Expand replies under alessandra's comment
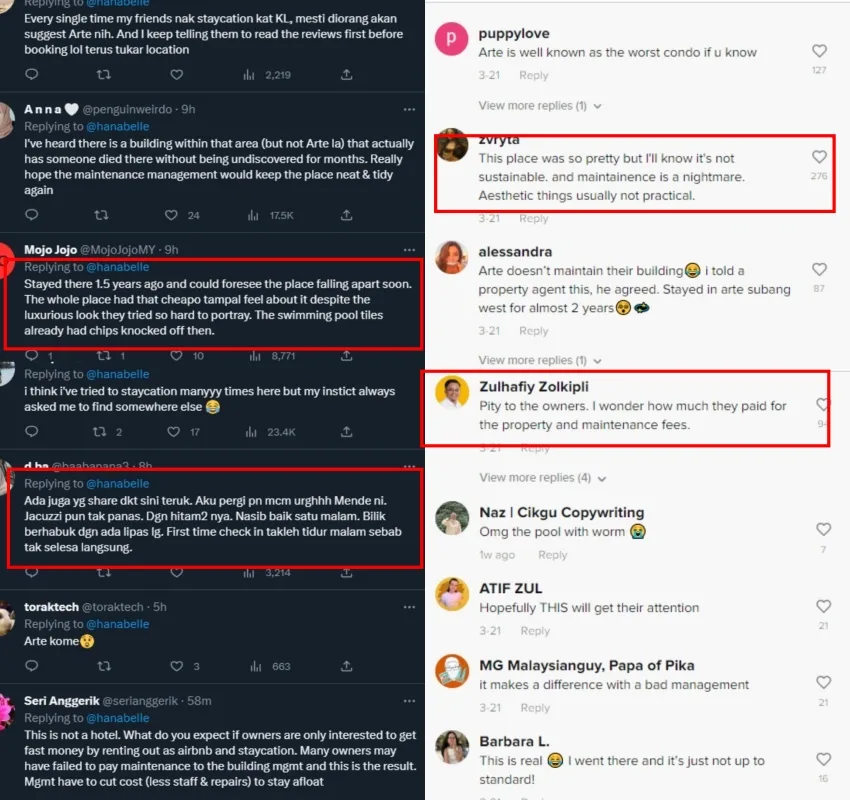The image size is (850, 800). (540, 360)
